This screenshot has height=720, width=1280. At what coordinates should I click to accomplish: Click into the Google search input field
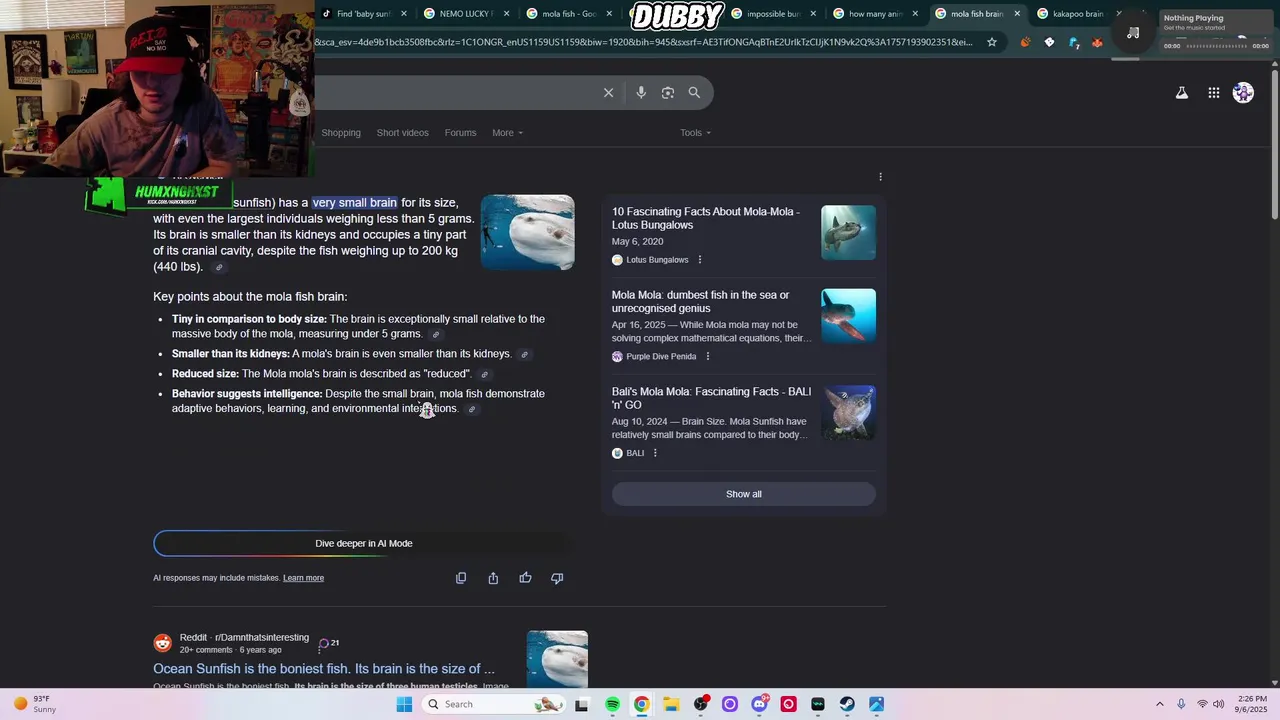pyautogui.click(x=455, y=93)
